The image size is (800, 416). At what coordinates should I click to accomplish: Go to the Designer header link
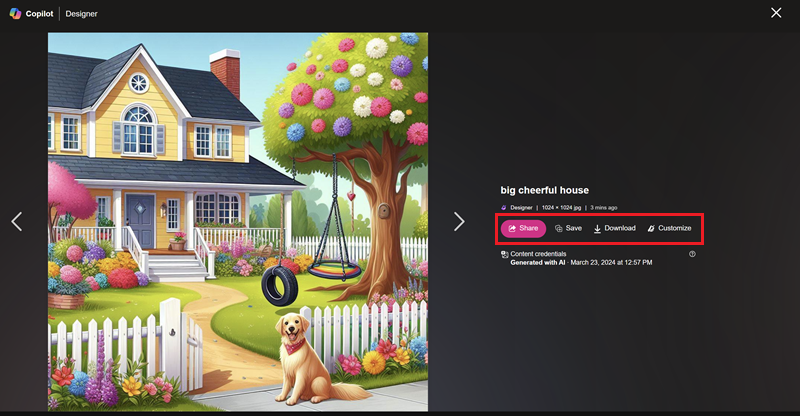81,14
